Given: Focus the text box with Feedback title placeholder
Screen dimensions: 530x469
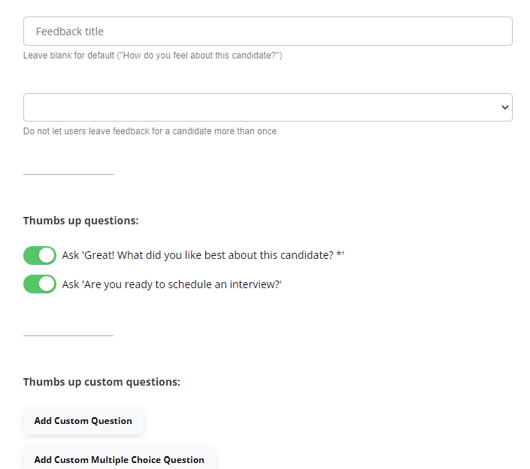Looking at the screenshot, I should (268, 31).
